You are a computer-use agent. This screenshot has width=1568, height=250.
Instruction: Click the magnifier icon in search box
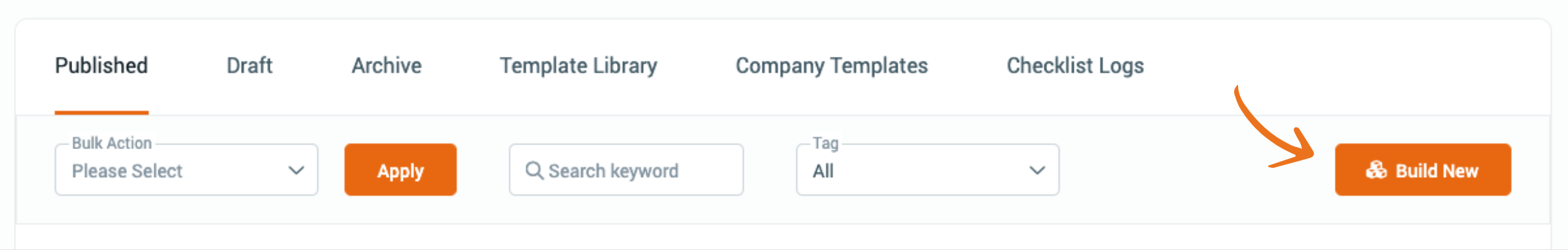tap(534, 170)
